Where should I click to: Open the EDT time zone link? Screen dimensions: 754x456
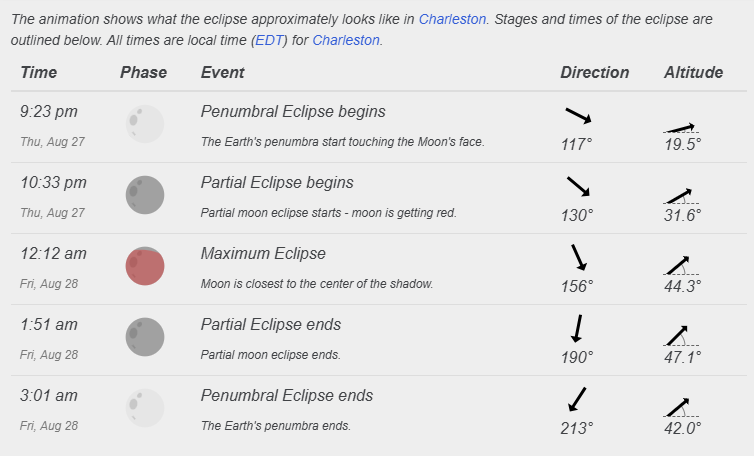269,40
